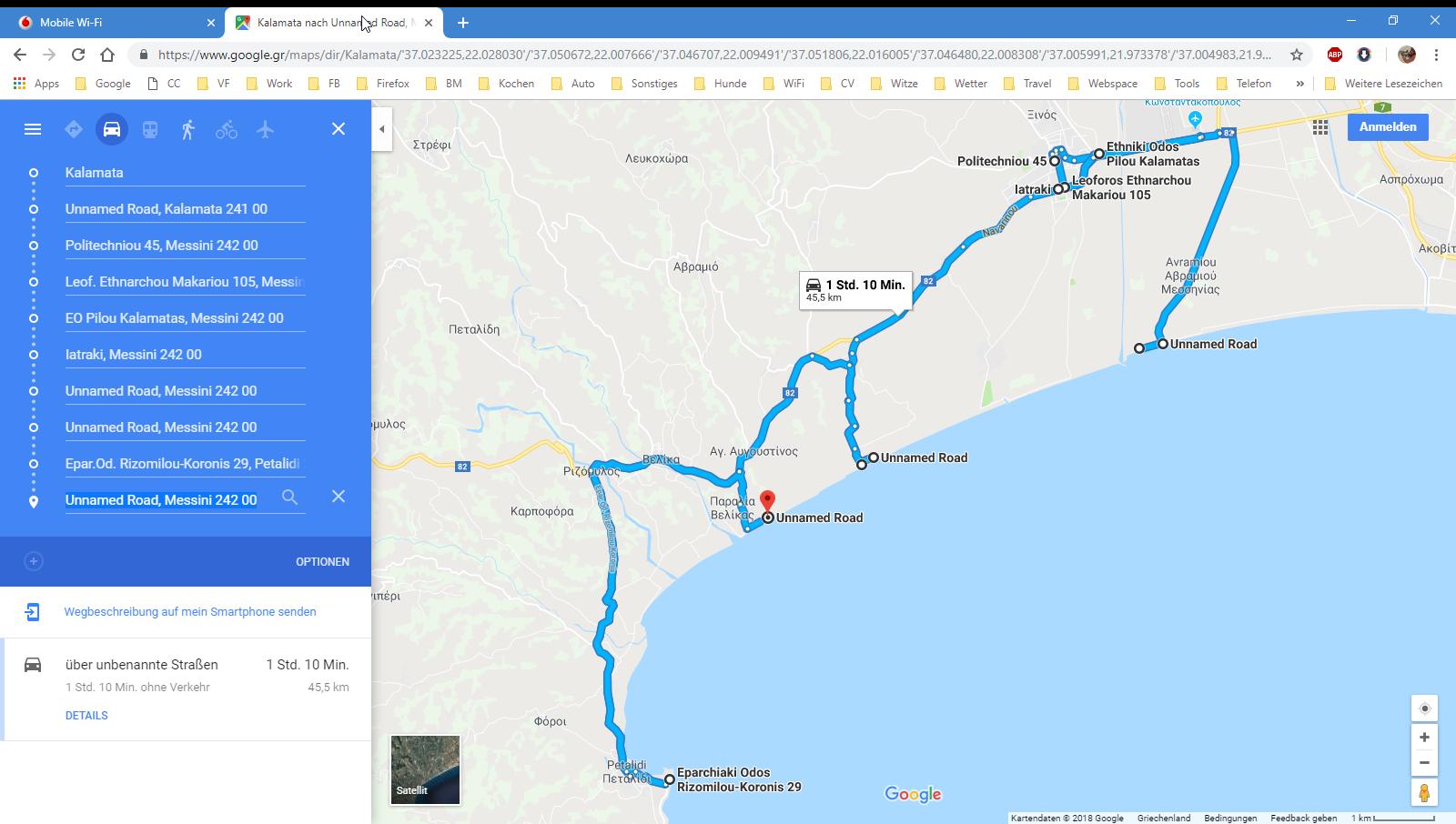The image size is (1456, 824).
Task: Select the public transit travel mode
Action: pos(150,129)
